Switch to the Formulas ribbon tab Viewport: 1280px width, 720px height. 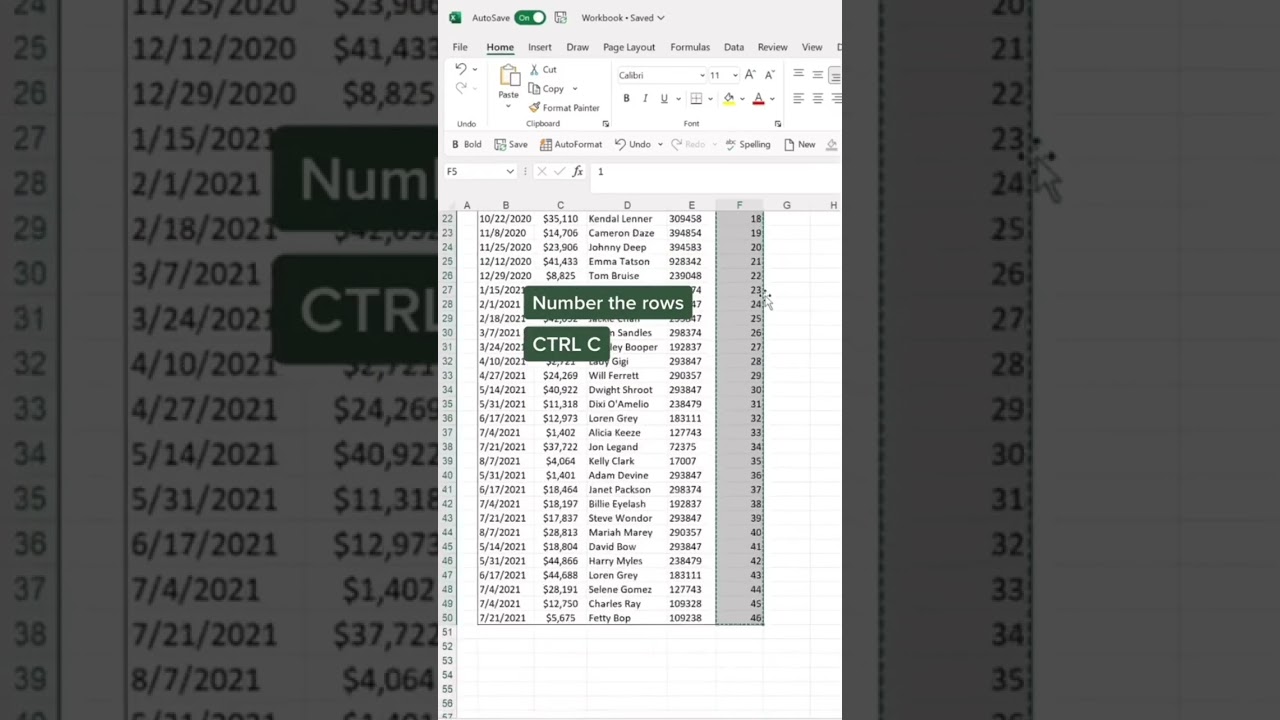click(690, 47)
